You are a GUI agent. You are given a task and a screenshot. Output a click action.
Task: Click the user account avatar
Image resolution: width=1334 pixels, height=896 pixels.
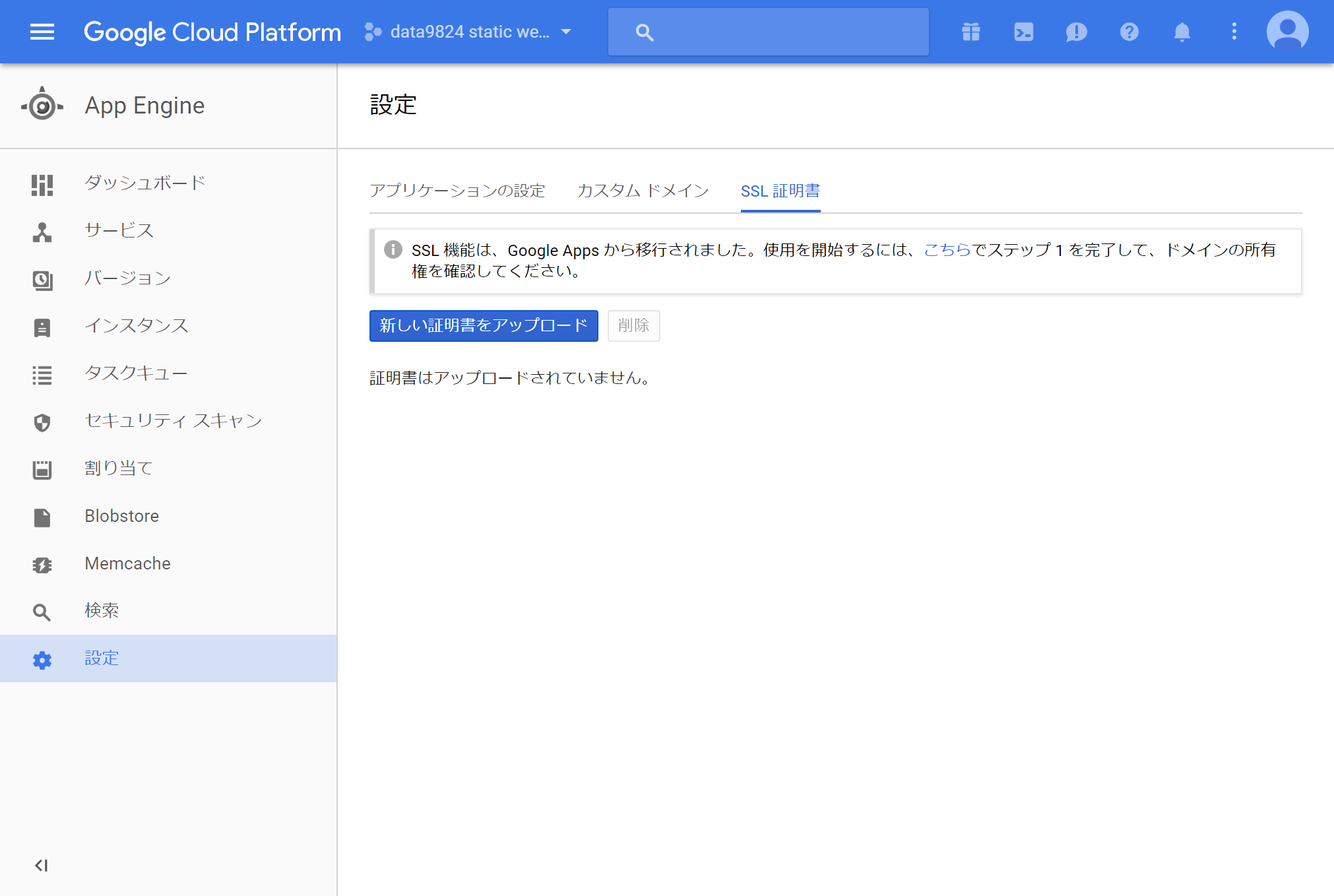1287,32
